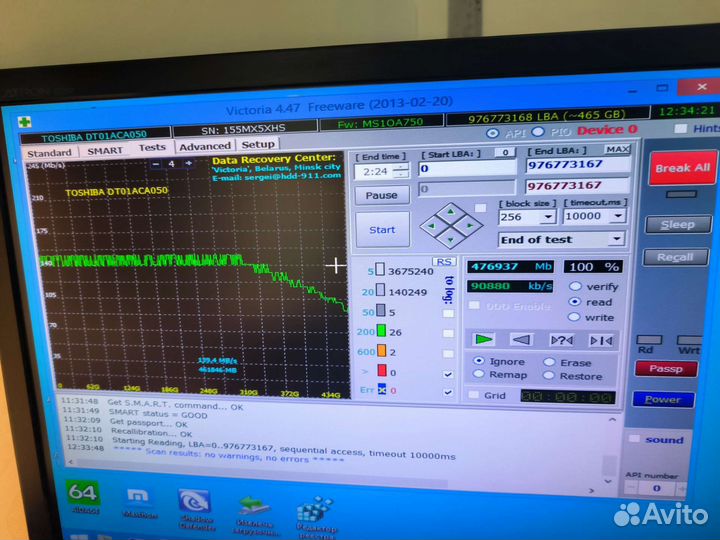Viewport: 720px width, 540px height.
Task: Click the Start LBA input field
Action: click(466, 169)
